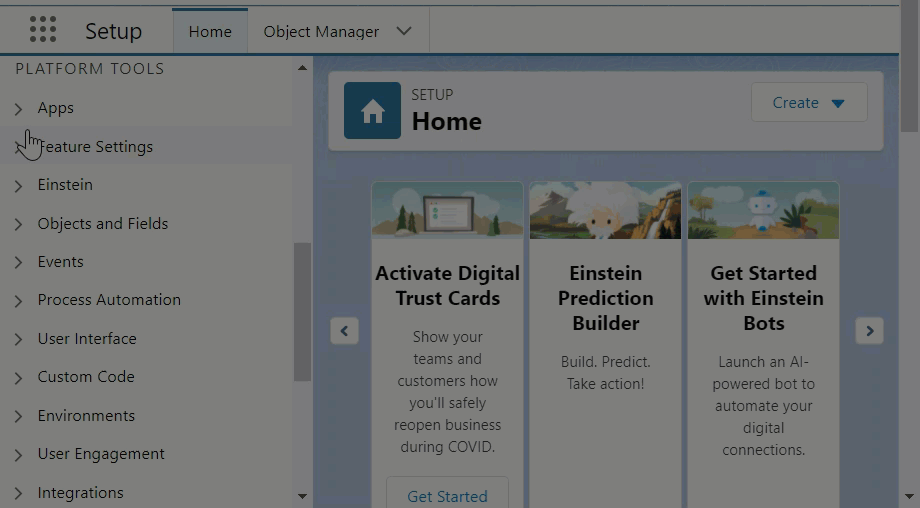Expand the Apps tree section
920x508 pixels.
click(x=18, y=108)
